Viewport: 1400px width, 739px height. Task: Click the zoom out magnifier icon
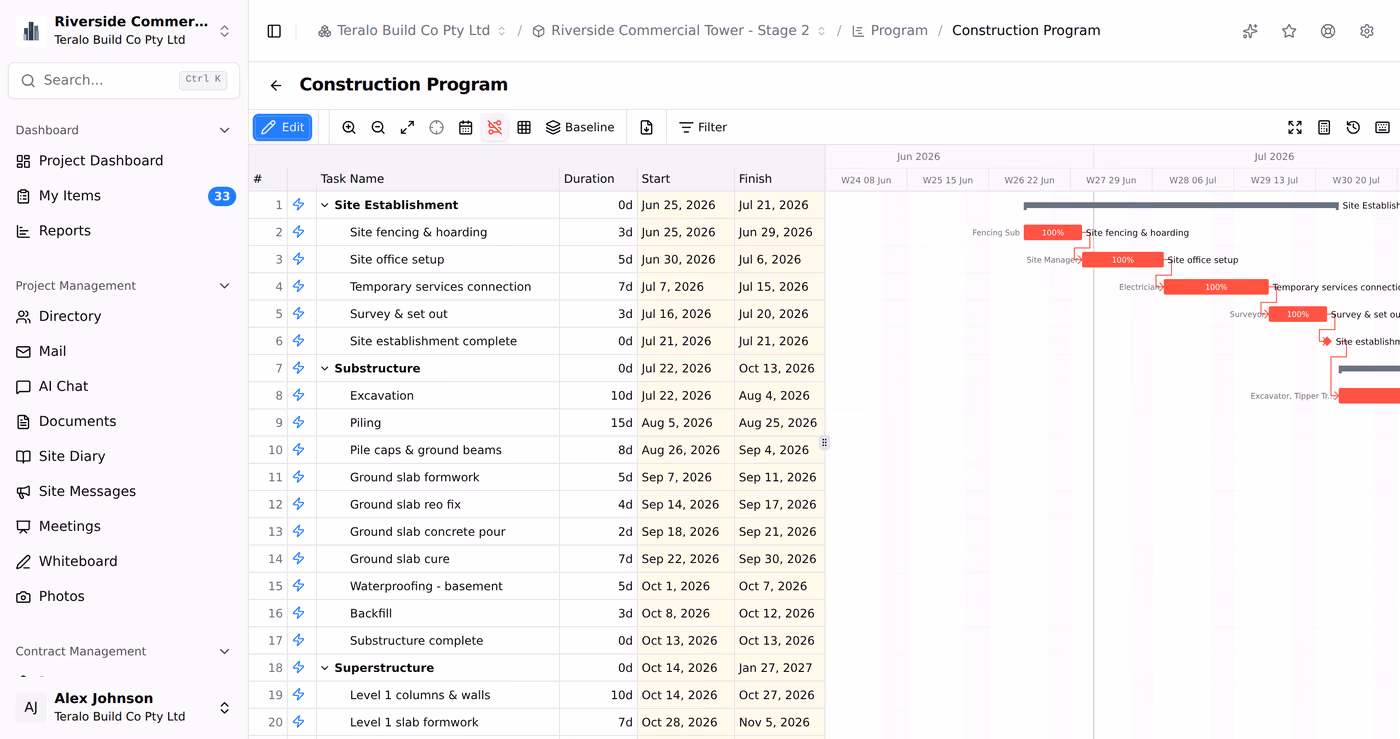(x=378, y=127)
